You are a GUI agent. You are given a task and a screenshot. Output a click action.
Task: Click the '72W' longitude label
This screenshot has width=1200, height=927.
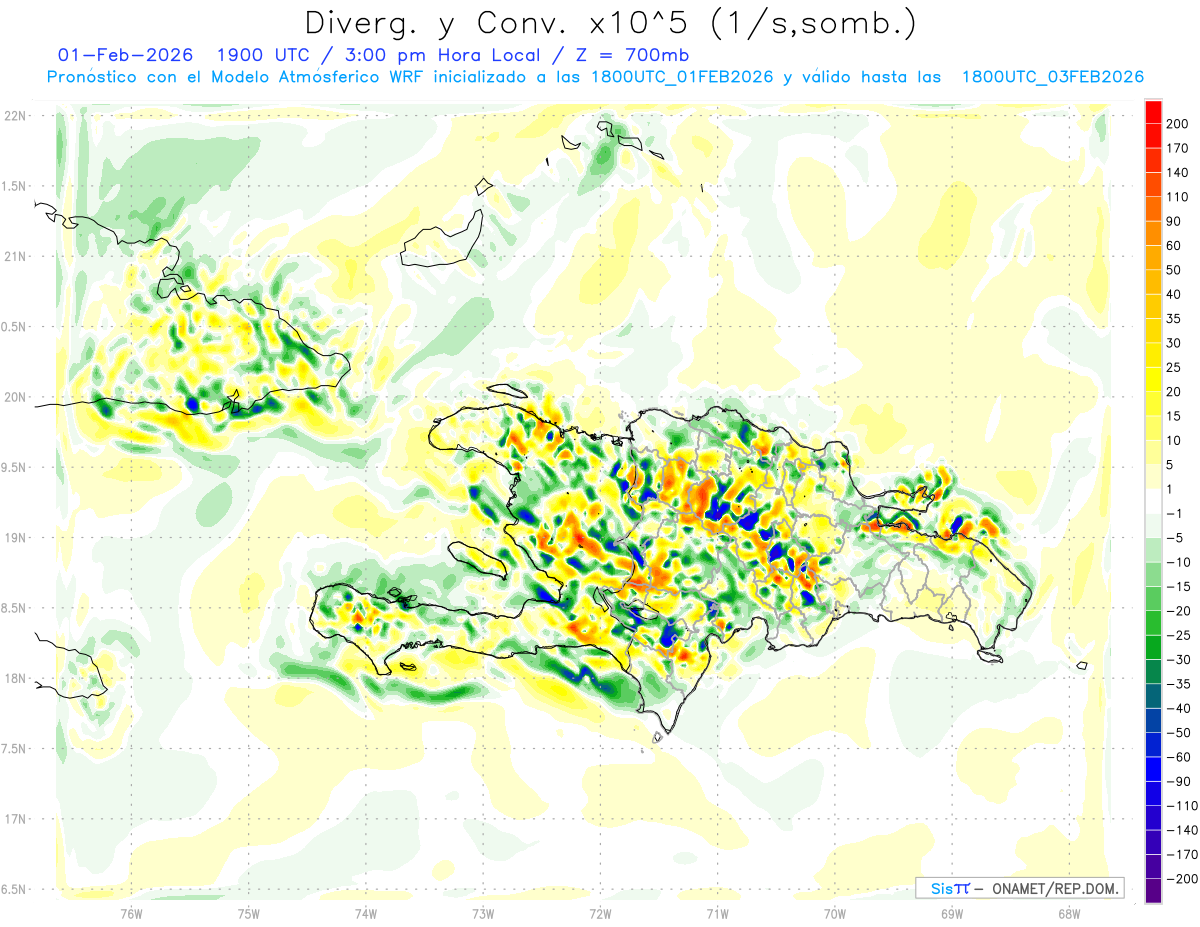pyautogui.click(x=600, y=913)
